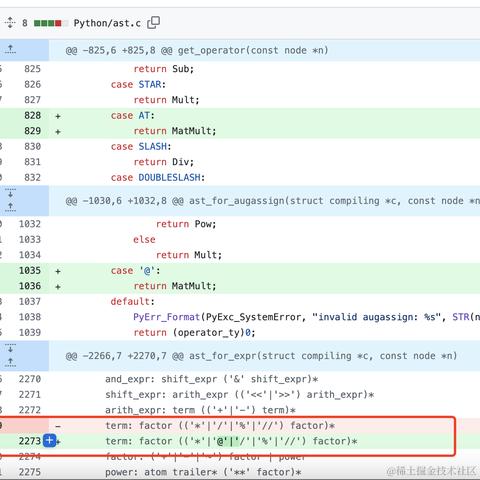This screenshot has width=480, height=480.
Task: Click the 'power: atom trailer*' line
Action: pyautogui.click(x=203, y=472)
